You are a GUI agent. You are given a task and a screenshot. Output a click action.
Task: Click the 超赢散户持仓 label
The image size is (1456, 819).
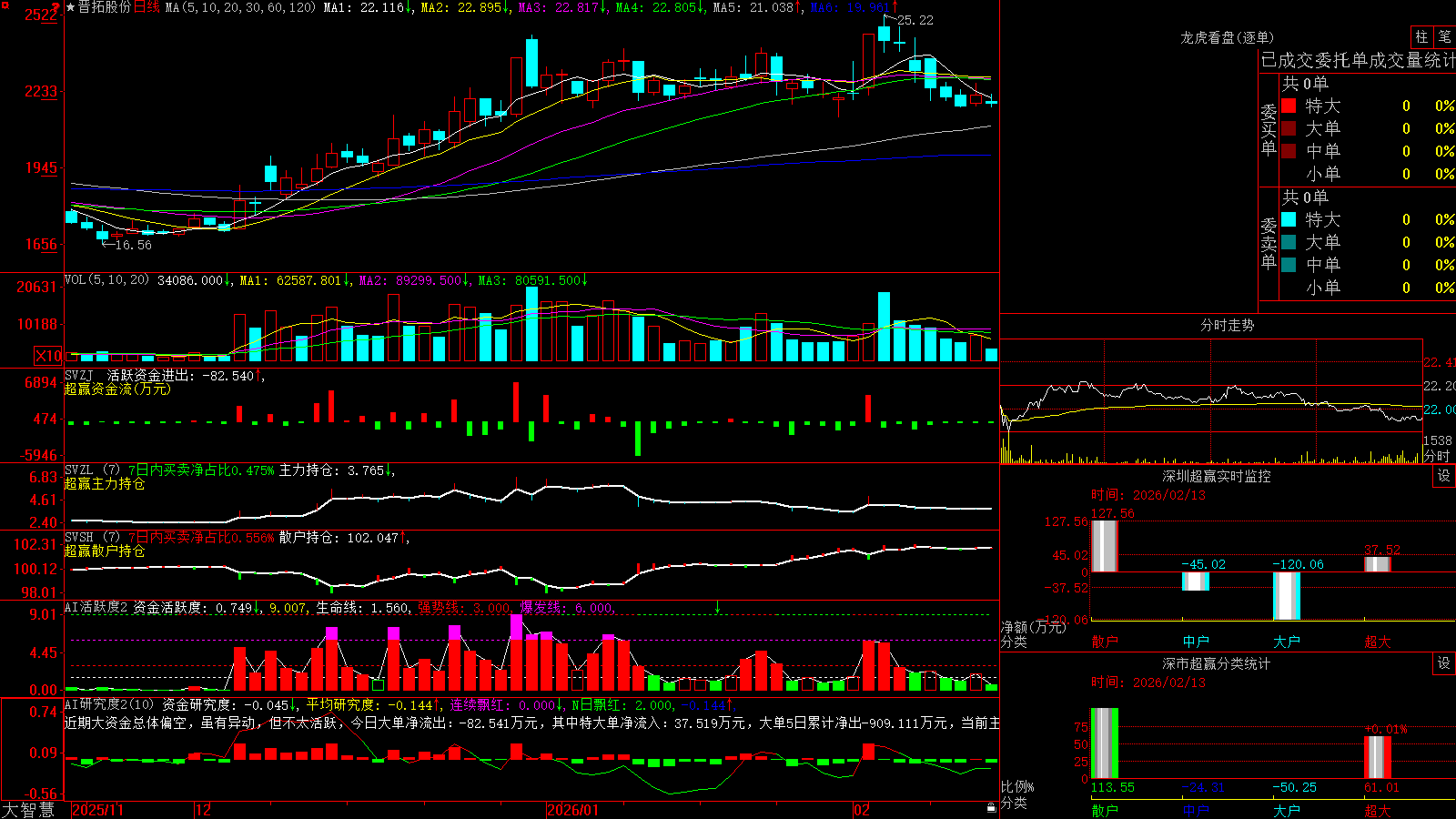tap(105, 551)
